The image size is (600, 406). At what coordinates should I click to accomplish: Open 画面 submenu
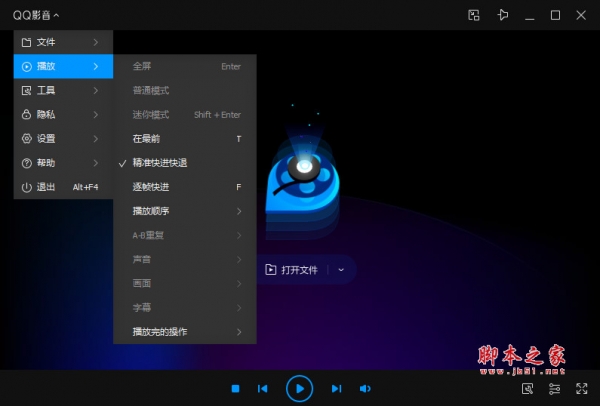click(x=185, y=284)
